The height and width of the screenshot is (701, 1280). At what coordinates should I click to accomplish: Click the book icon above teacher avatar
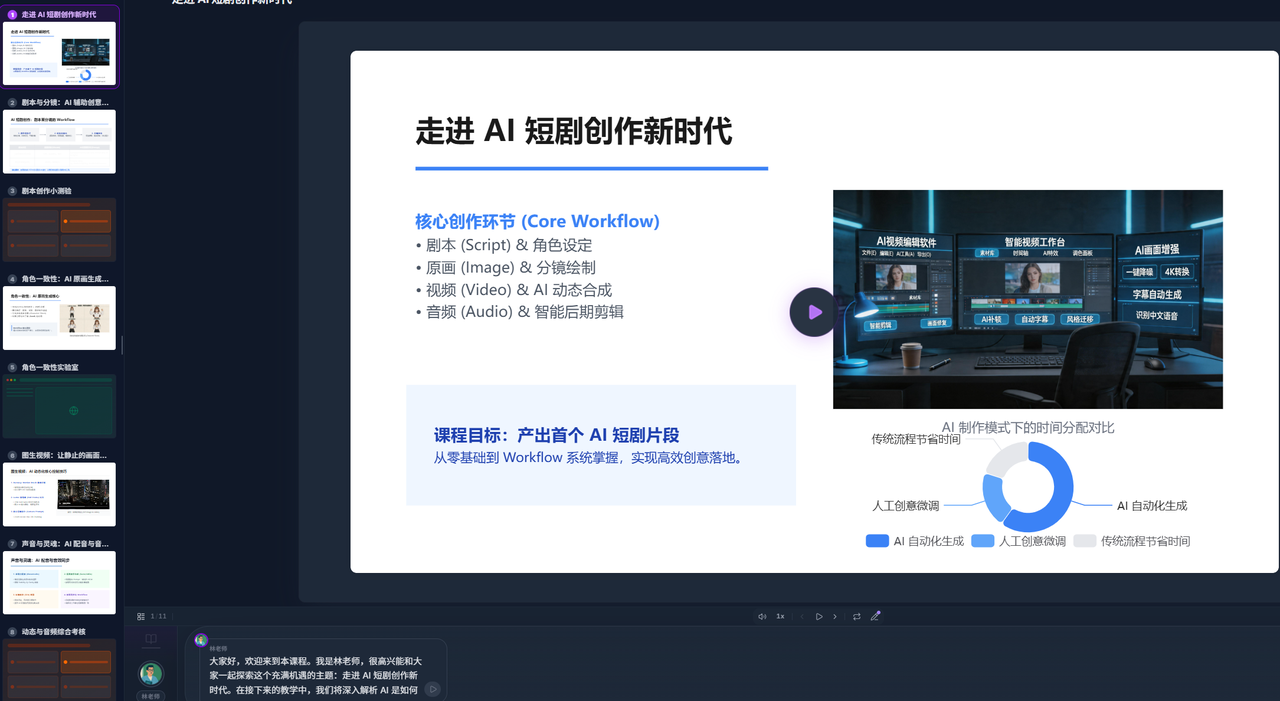[x=151, y=639]
